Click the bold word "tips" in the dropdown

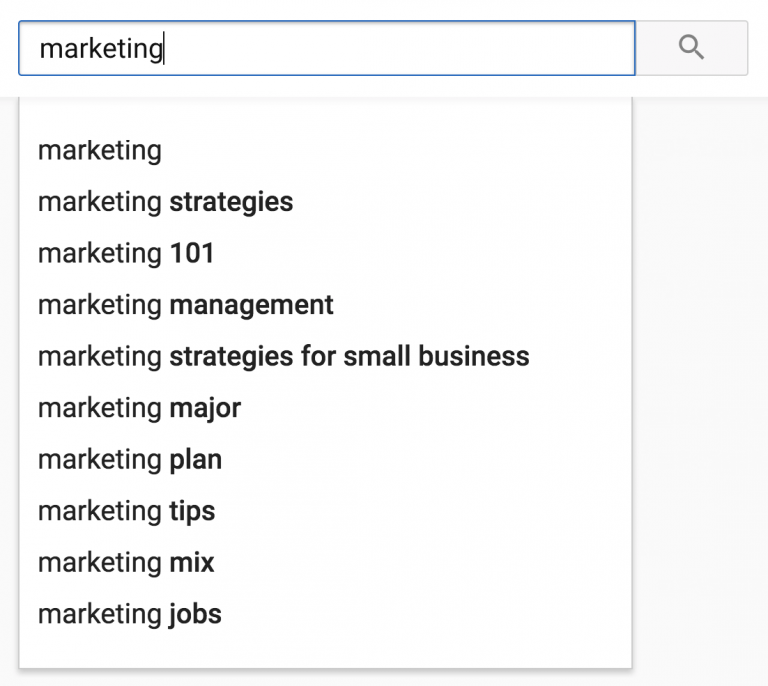(192, 512)
